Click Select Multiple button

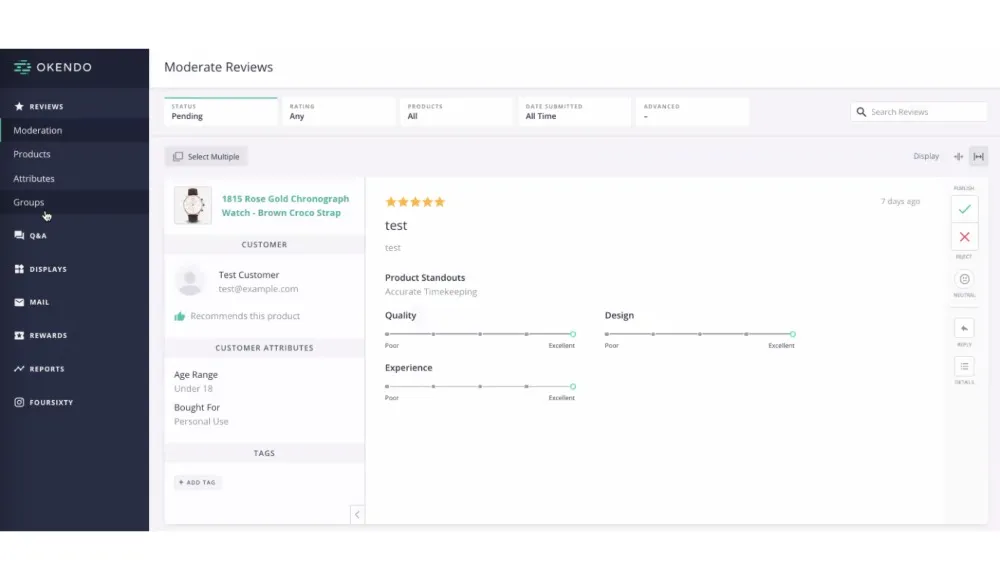point(206,156)
